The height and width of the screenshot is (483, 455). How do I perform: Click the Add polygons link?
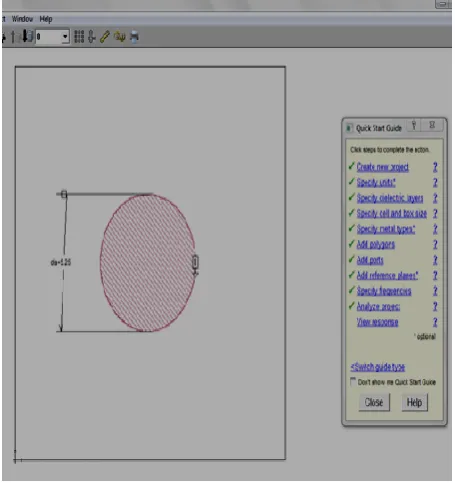(376, 244)
